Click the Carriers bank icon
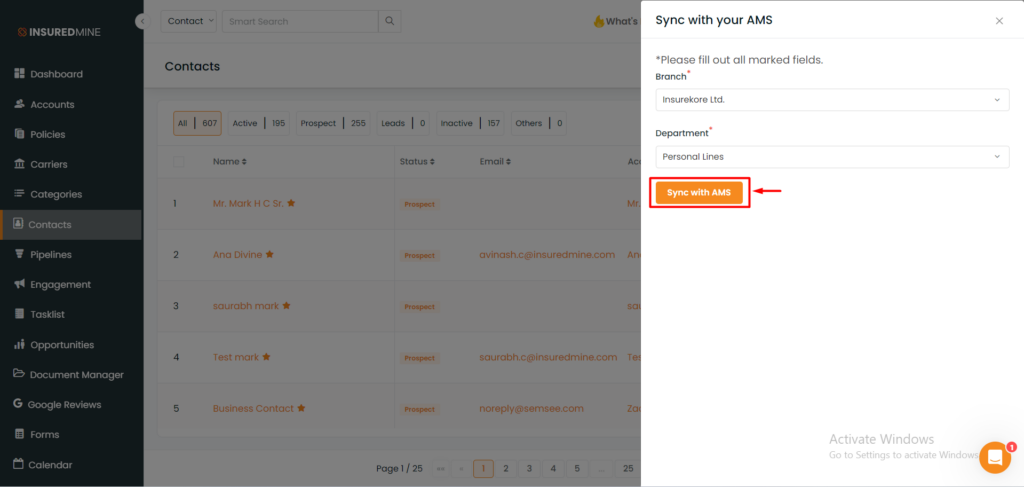 (x=19, y=164)
